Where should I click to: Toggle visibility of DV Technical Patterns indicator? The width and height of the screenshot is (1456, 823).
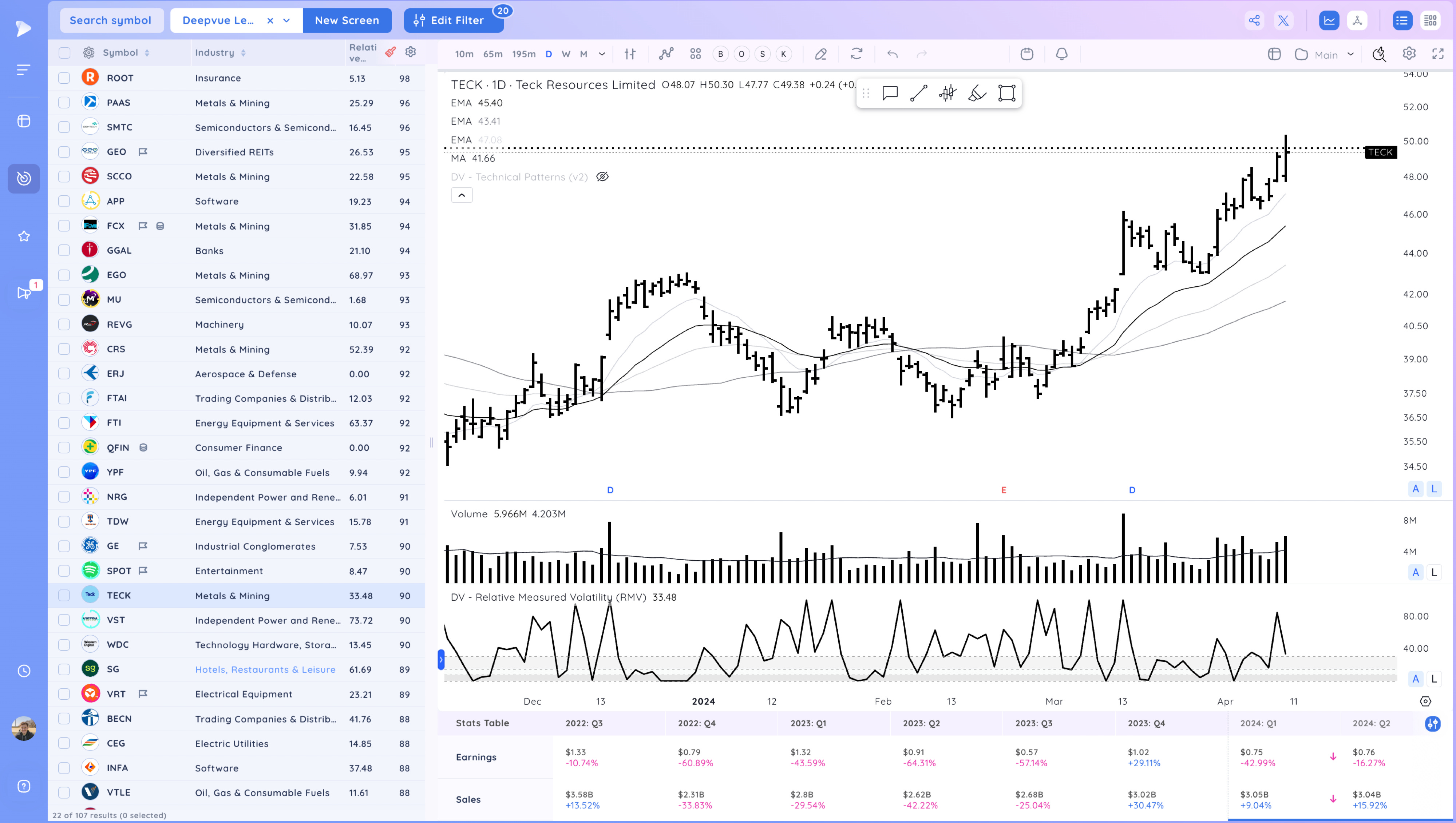point(602,177)
